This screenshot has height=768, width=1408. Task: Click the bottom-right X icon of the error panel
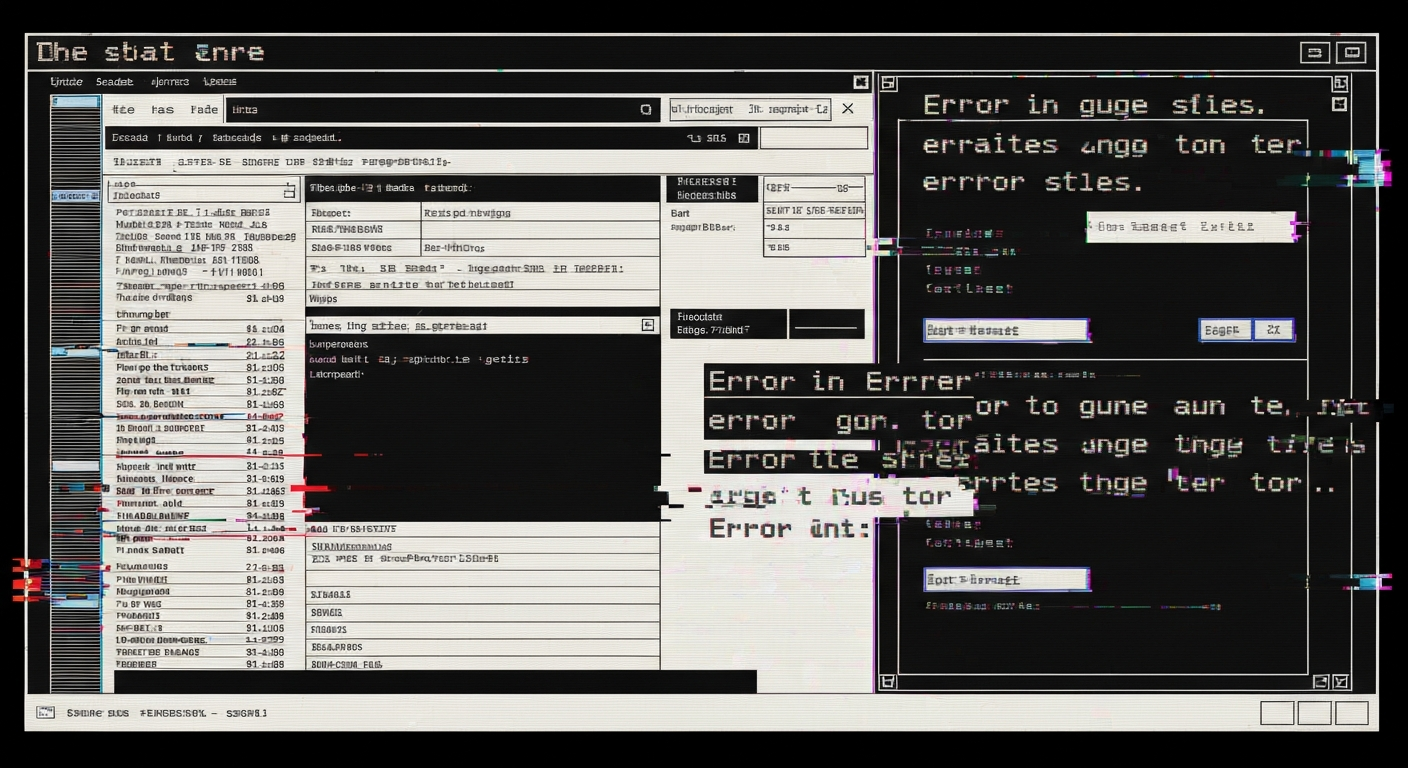click(x=1341, y=682)
